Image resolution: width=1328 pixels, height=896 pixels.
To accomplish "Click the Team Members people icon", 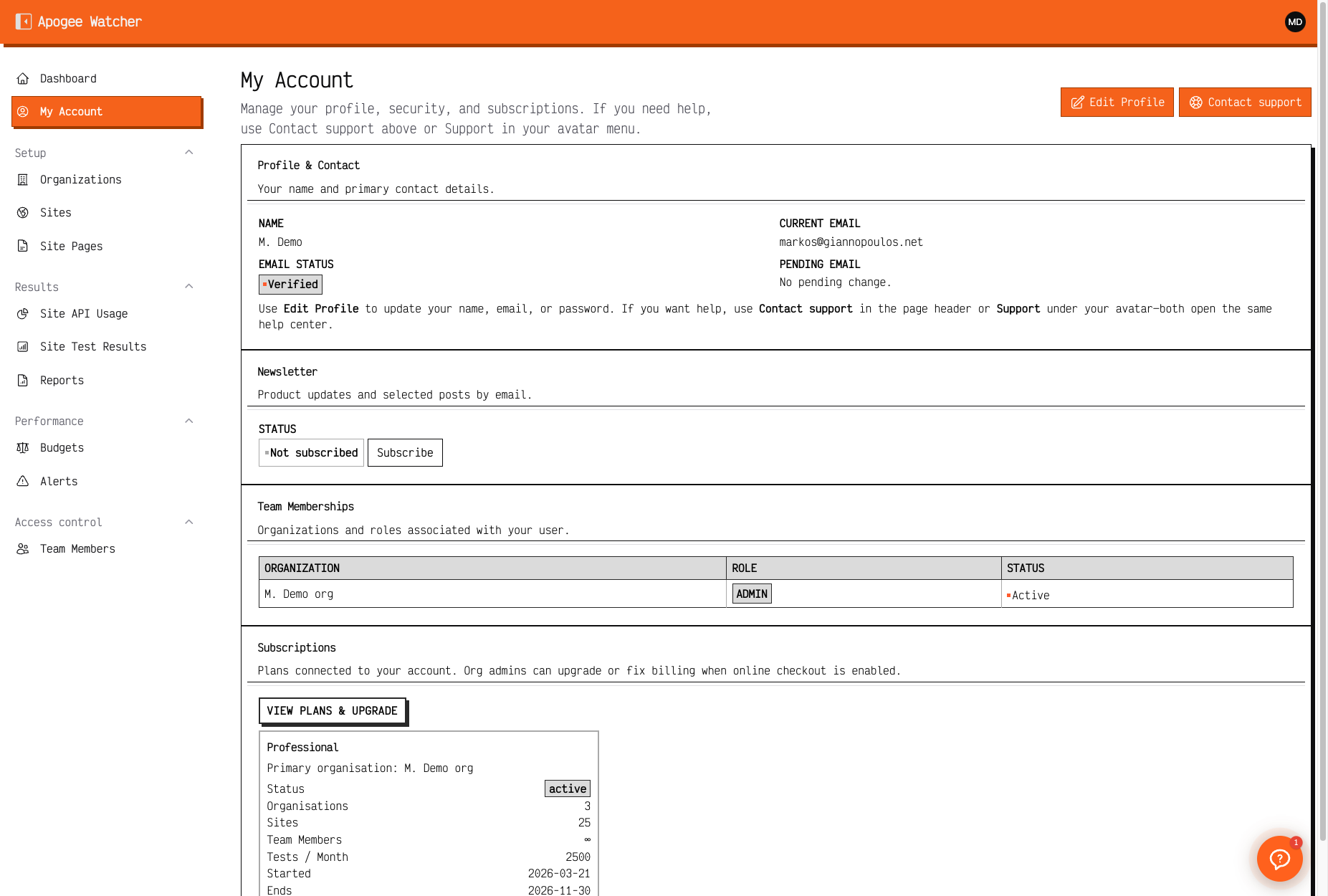I will click(x=23, y=548).
